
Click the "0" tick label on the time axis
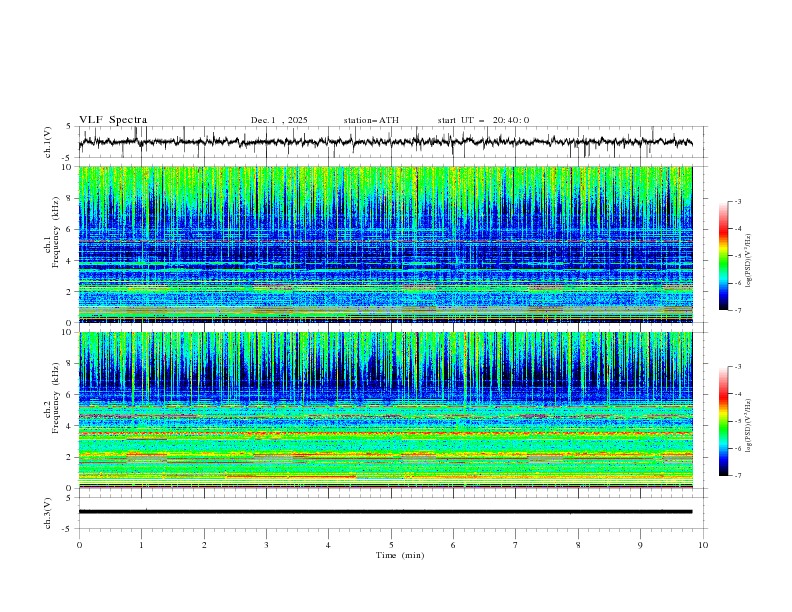click(x=79, y=545)
